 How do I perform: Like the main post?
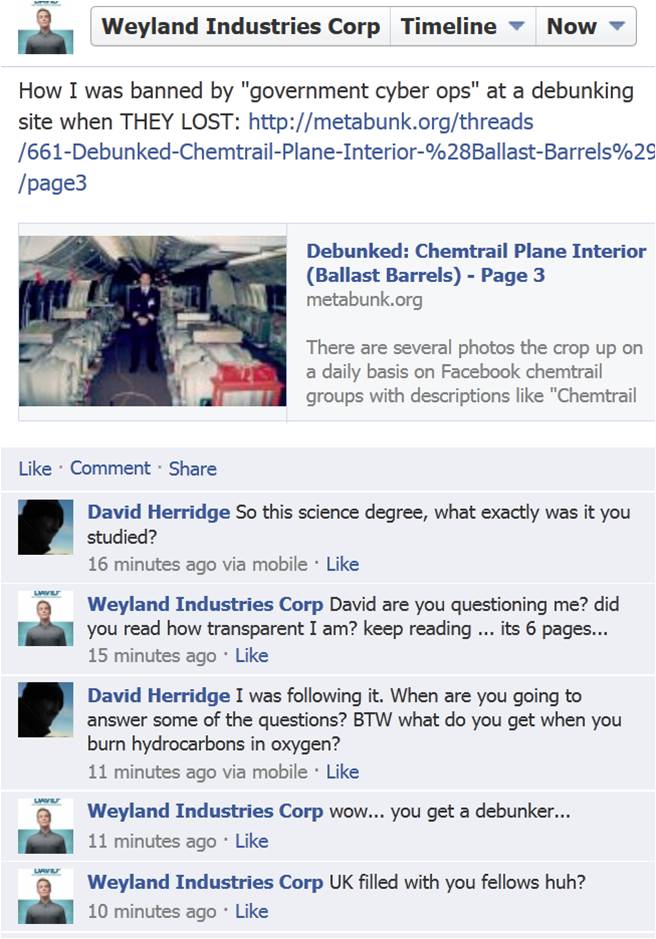click(x=35, y=468)
